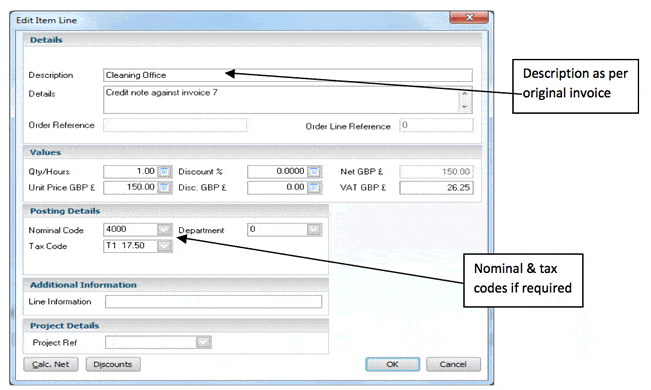
Task: Click into the Line Information field
Action: click(x=213, y=302)
